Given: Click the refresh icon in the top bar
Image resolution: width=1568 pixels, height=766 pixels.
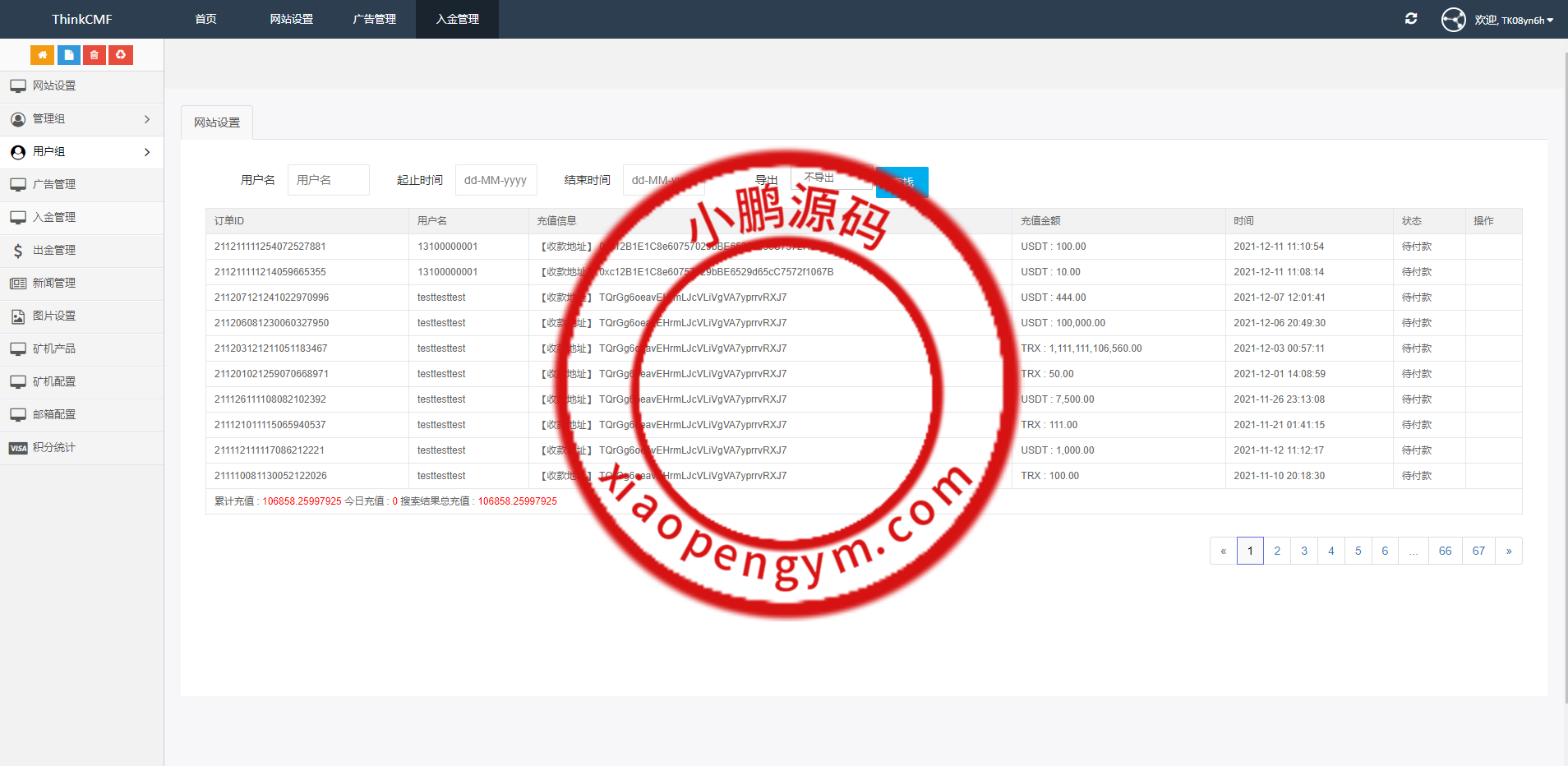Looking at the screenshot, I should pos(1412,18).
